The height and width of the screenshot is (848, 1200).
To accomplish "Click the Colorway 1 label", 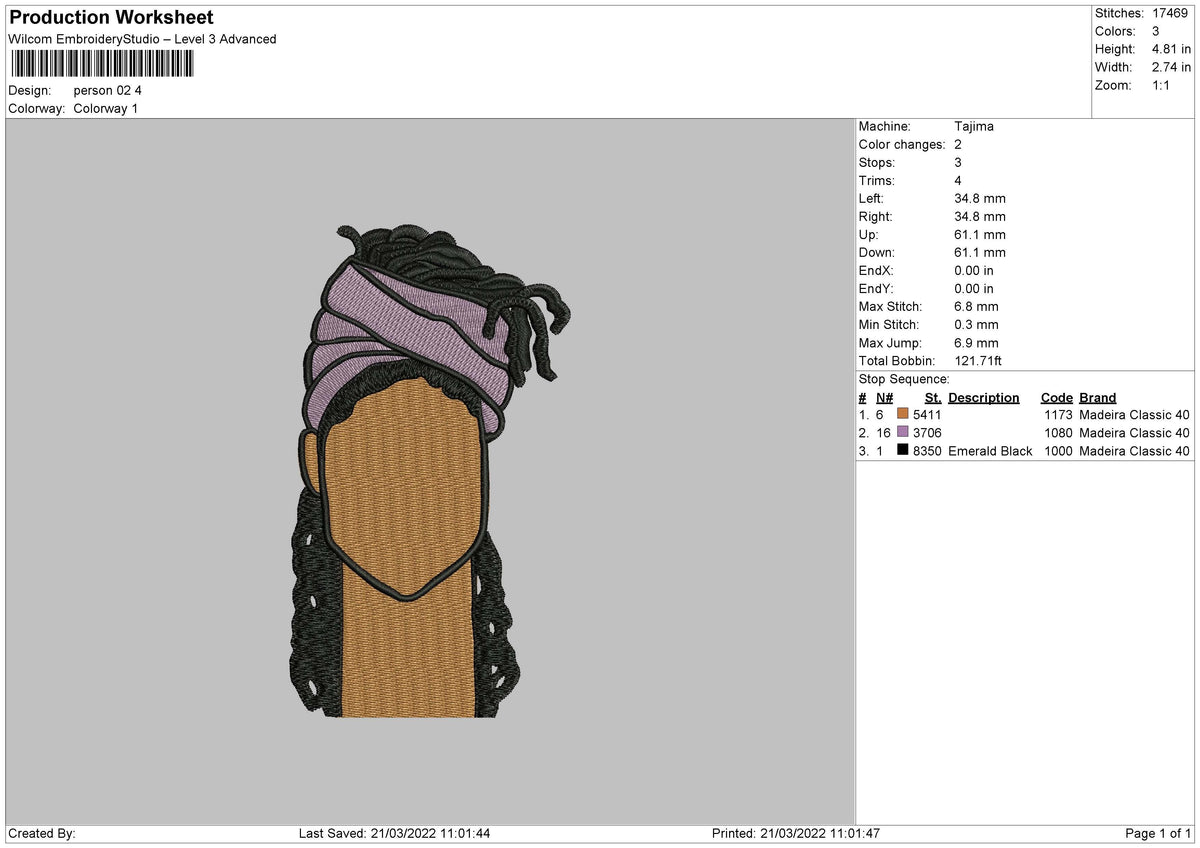I will click(x=106, y=109).
